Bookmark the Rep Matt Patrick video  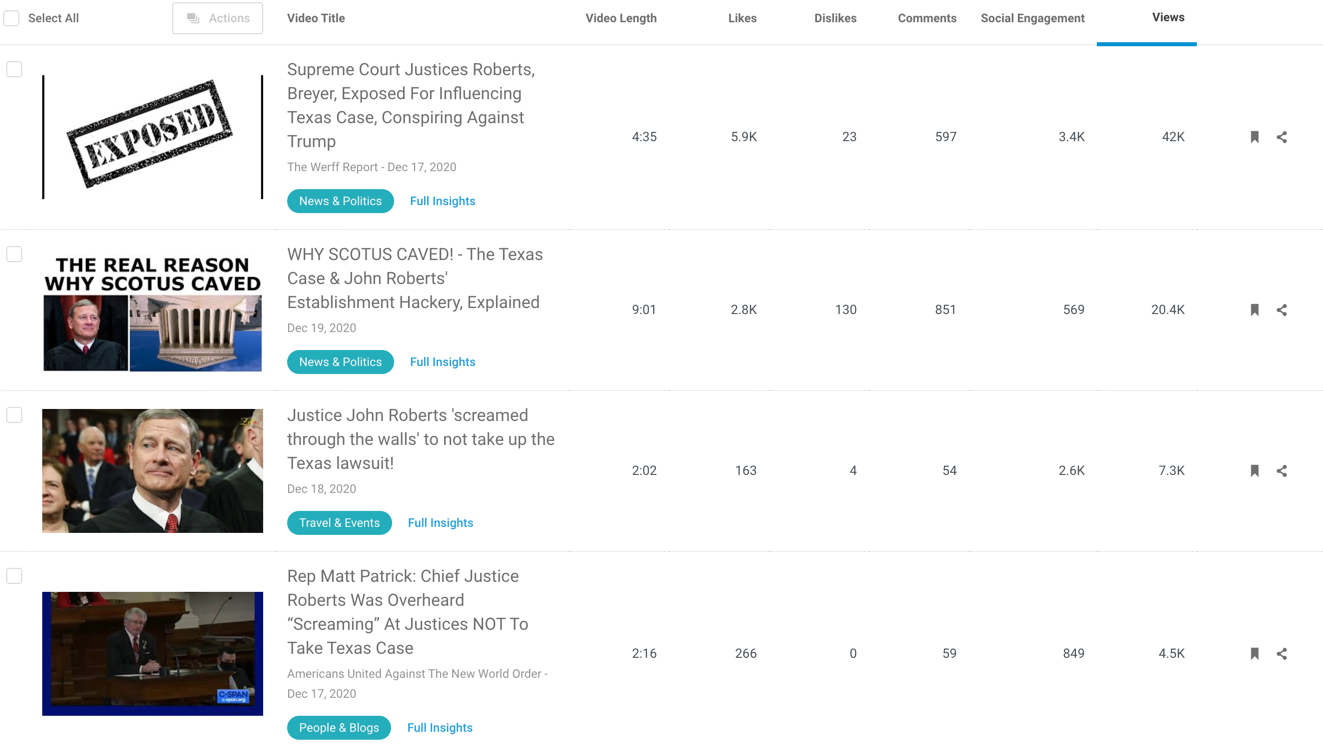coord(1254,654)
